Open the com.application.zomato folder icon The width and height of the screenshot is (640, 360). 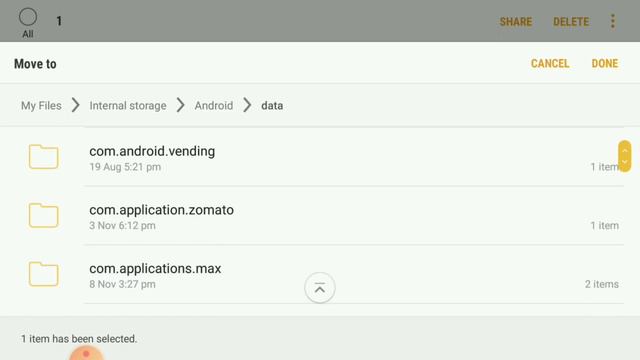tap(44, 215)
